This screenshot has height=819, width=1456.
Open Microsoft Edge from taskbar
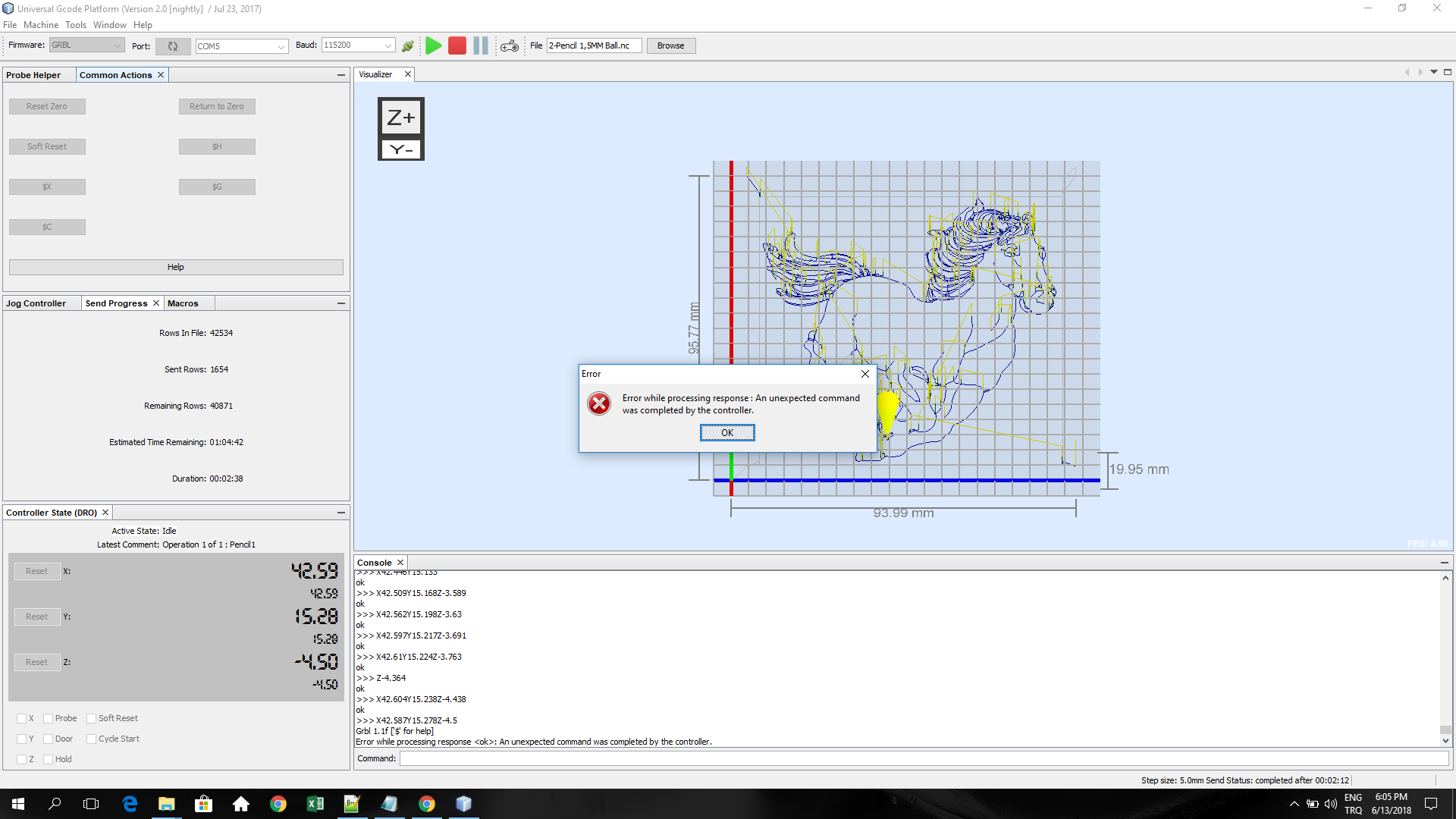(x=130, y=804)
